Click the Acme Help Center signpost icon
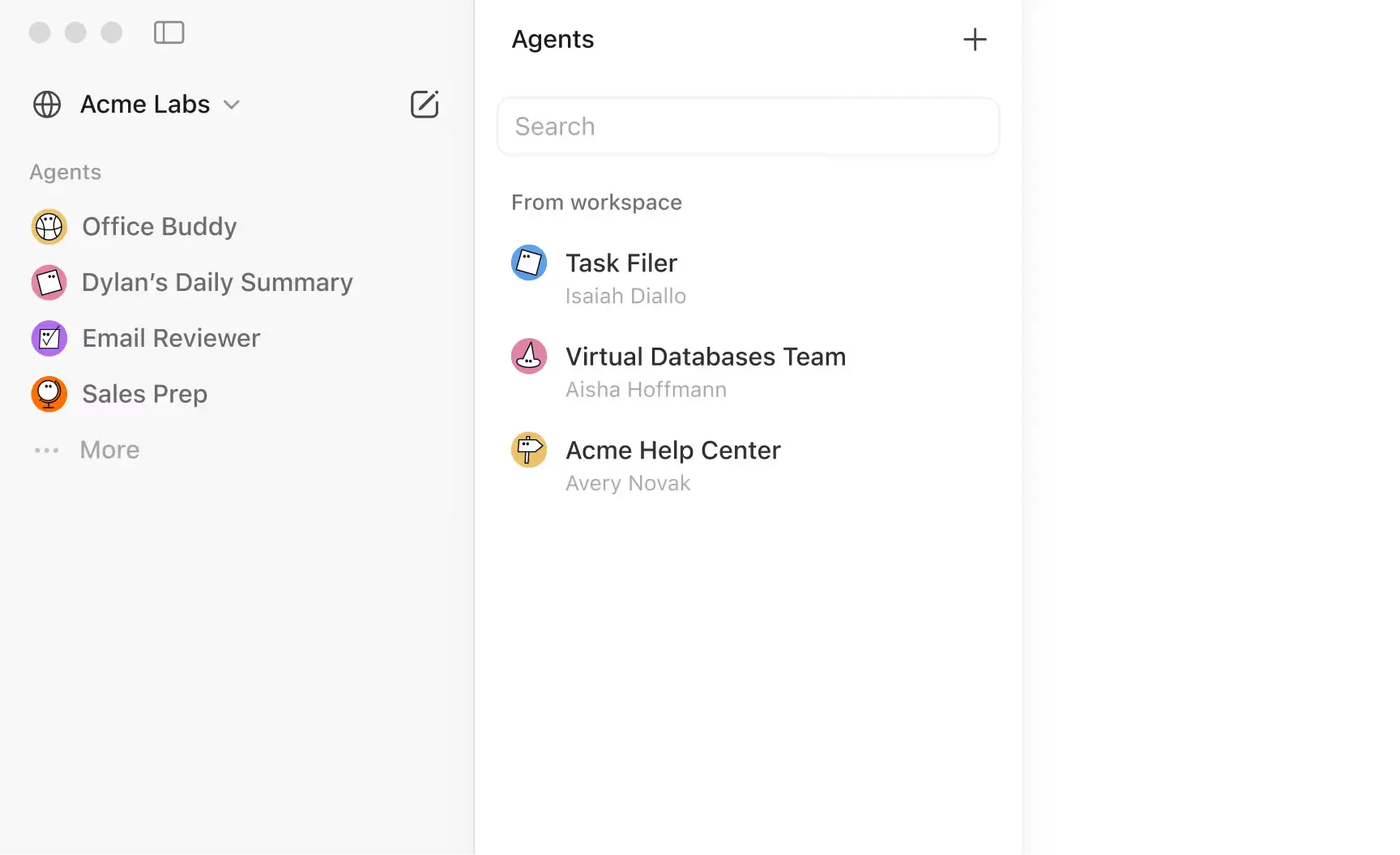 click(x=529, y=450)
